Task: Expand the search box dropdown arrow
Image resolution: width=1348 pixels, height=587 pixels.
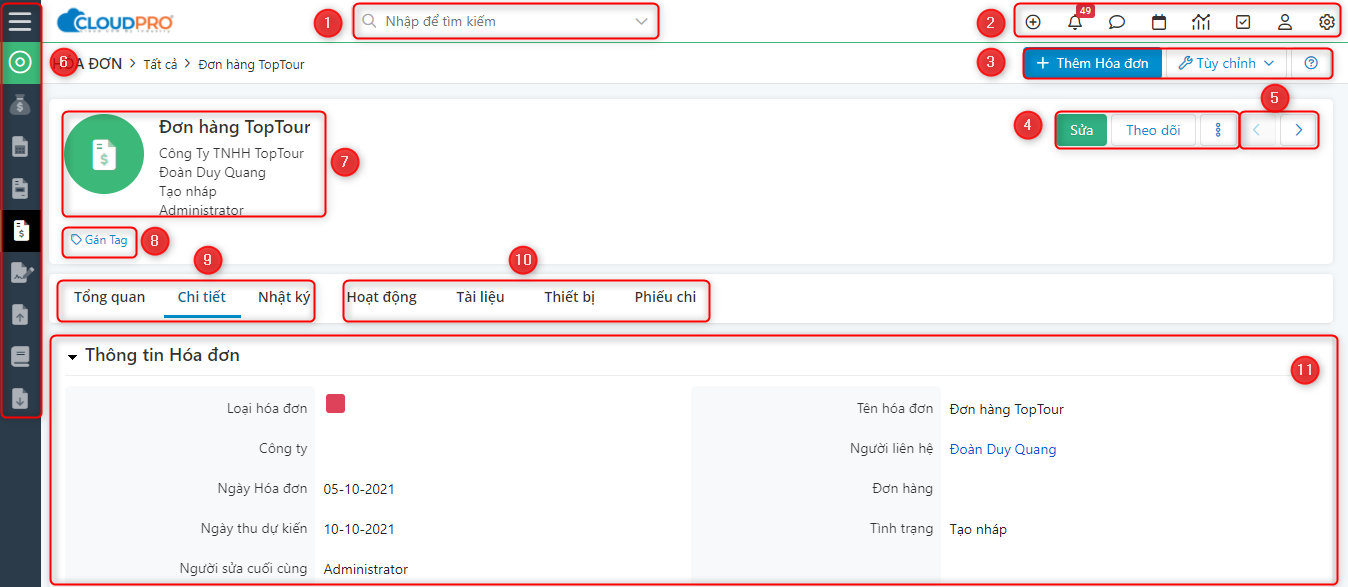Action: (641, 21)
